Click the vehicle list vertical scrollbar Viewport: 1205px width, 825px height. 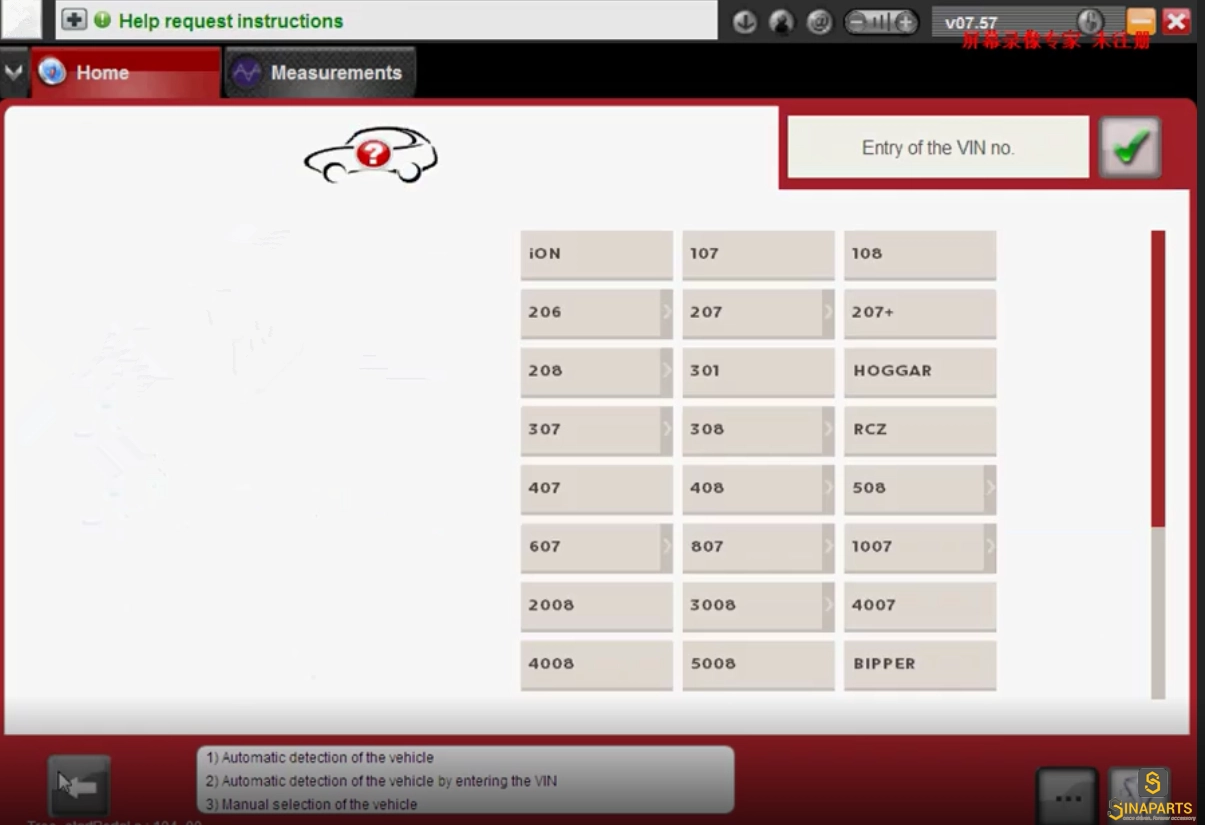tap(1158, 465)
